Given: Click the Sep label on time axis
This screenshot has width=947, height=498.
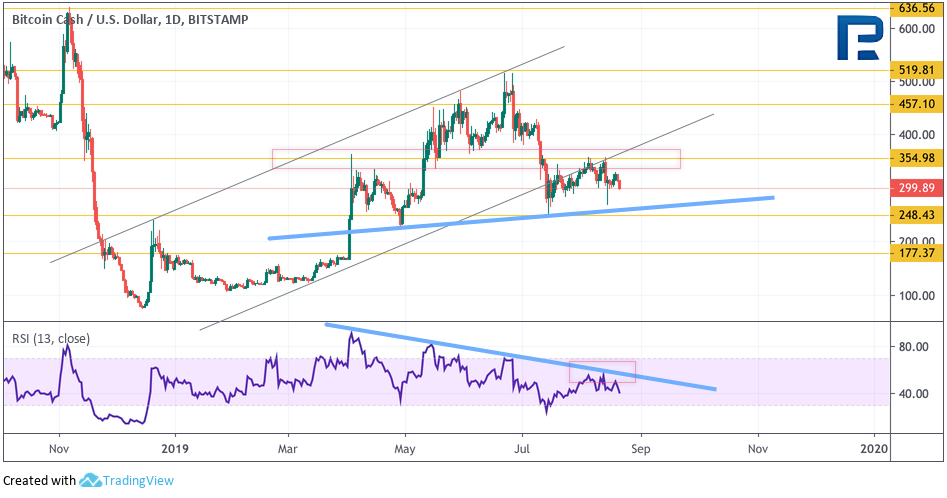Looking at the screenshot, I should [641, 449].
